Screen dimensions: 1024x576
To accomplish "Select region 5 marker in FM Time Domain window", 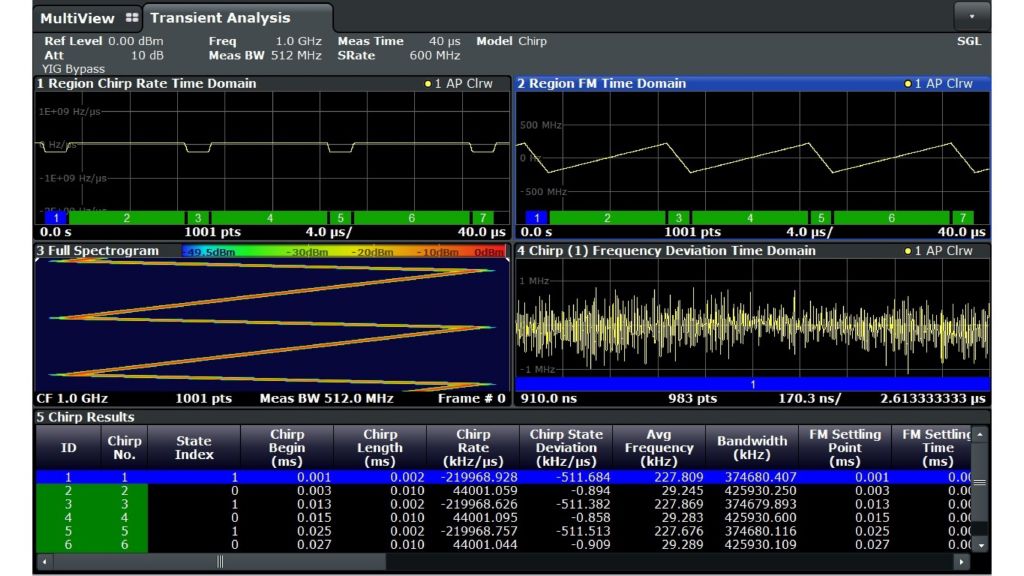I will [x=820, y=217].
